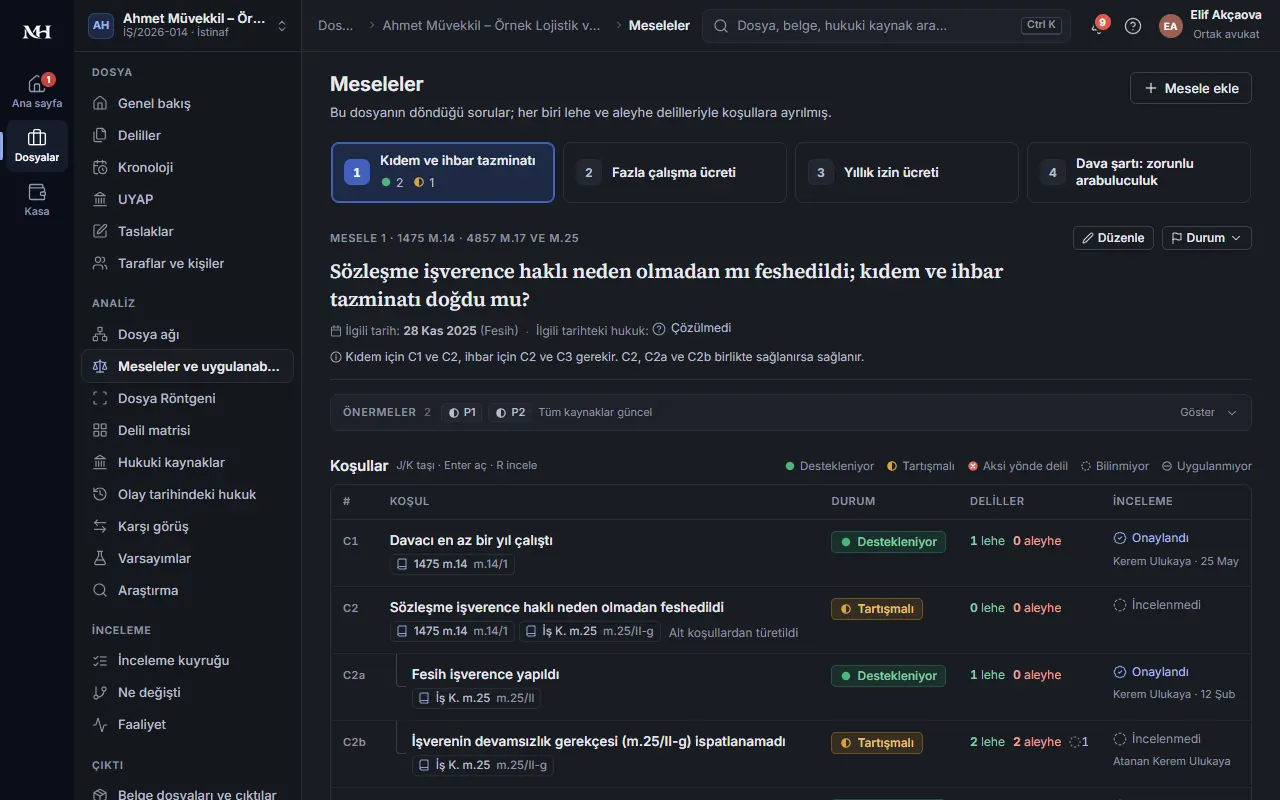The height and width of the screenshot is (800, 1280).
Task: Open Taraflar ve kişiler
Action: 187,263
